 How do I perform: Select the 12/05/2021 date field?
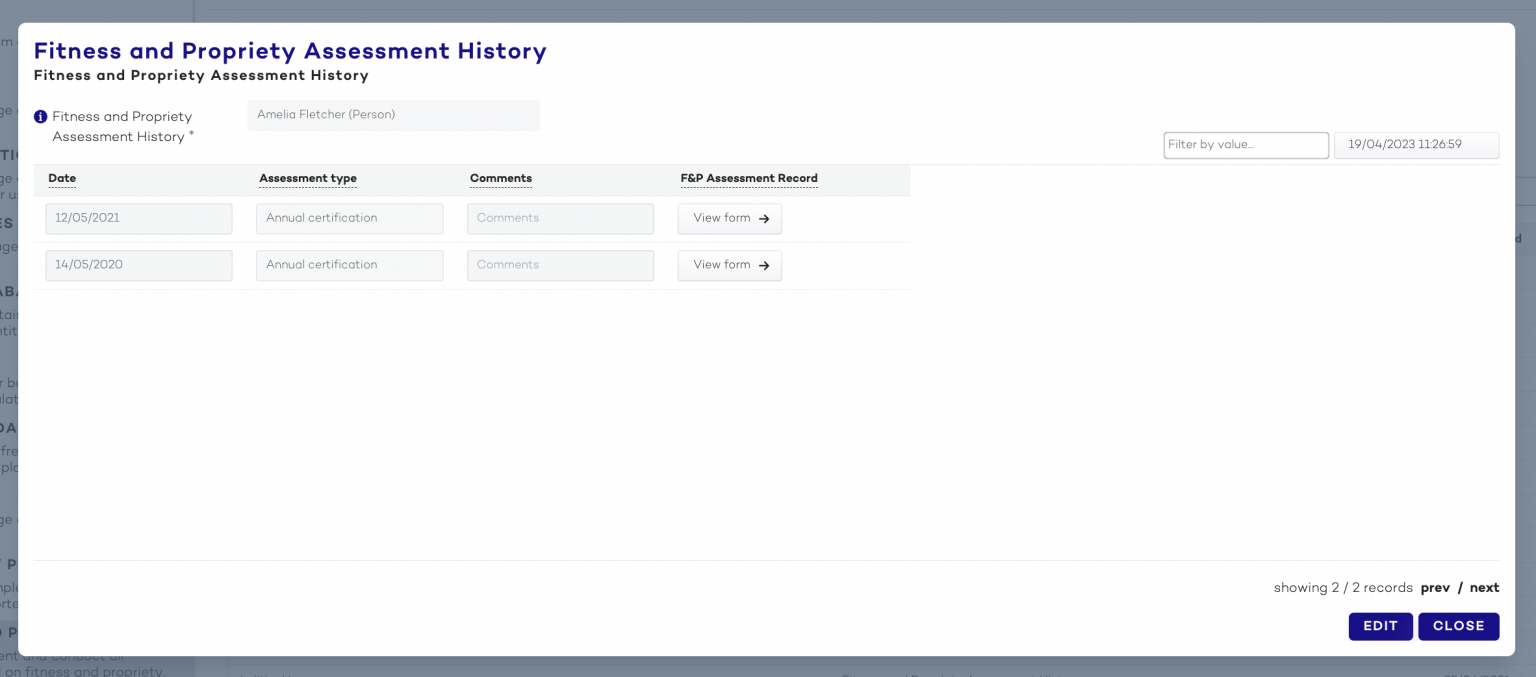138,218
